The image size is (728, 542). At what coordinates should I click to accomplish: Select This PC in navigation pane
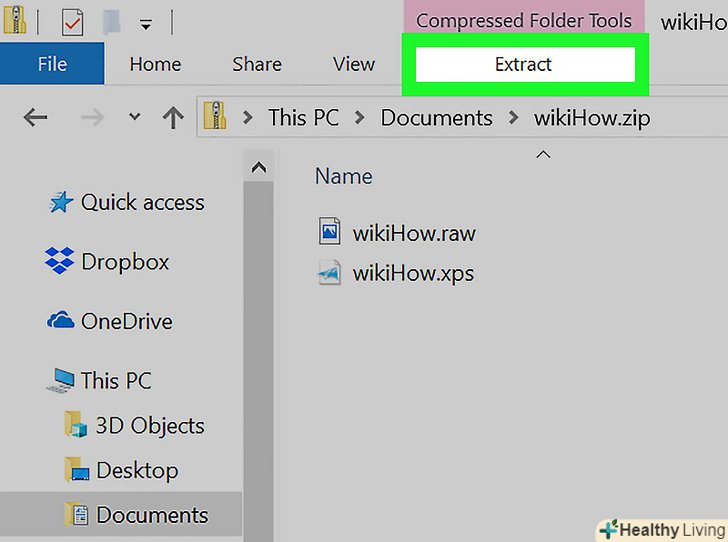116,380
